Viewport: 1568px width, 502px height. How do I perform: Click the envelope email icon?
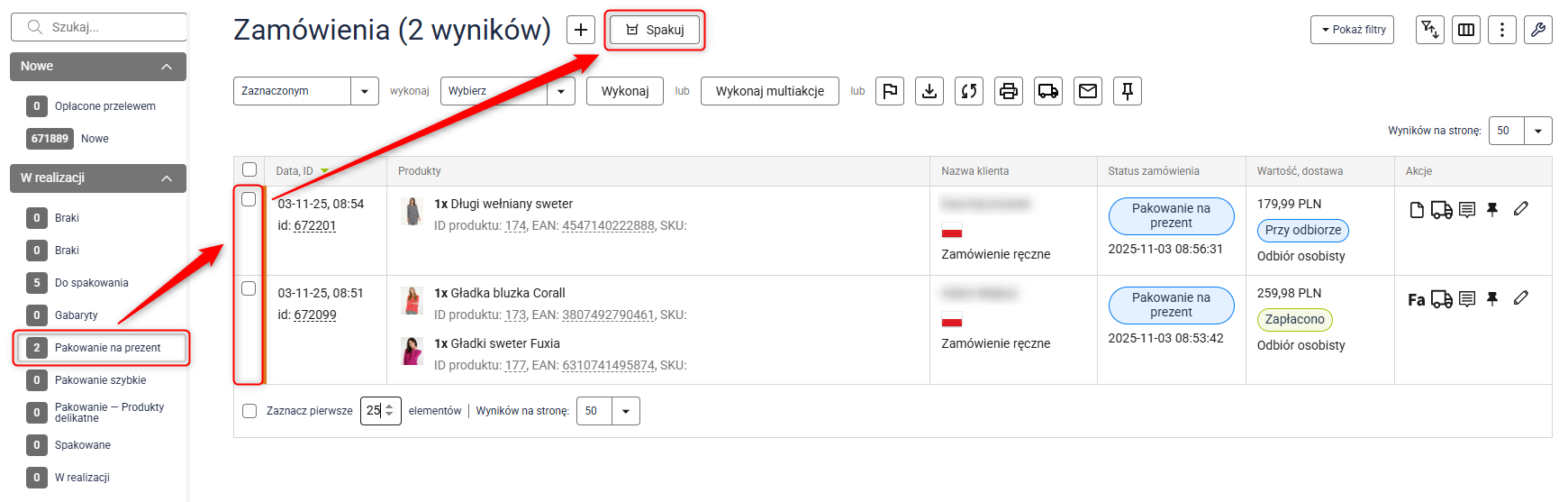pos(1088,91)
